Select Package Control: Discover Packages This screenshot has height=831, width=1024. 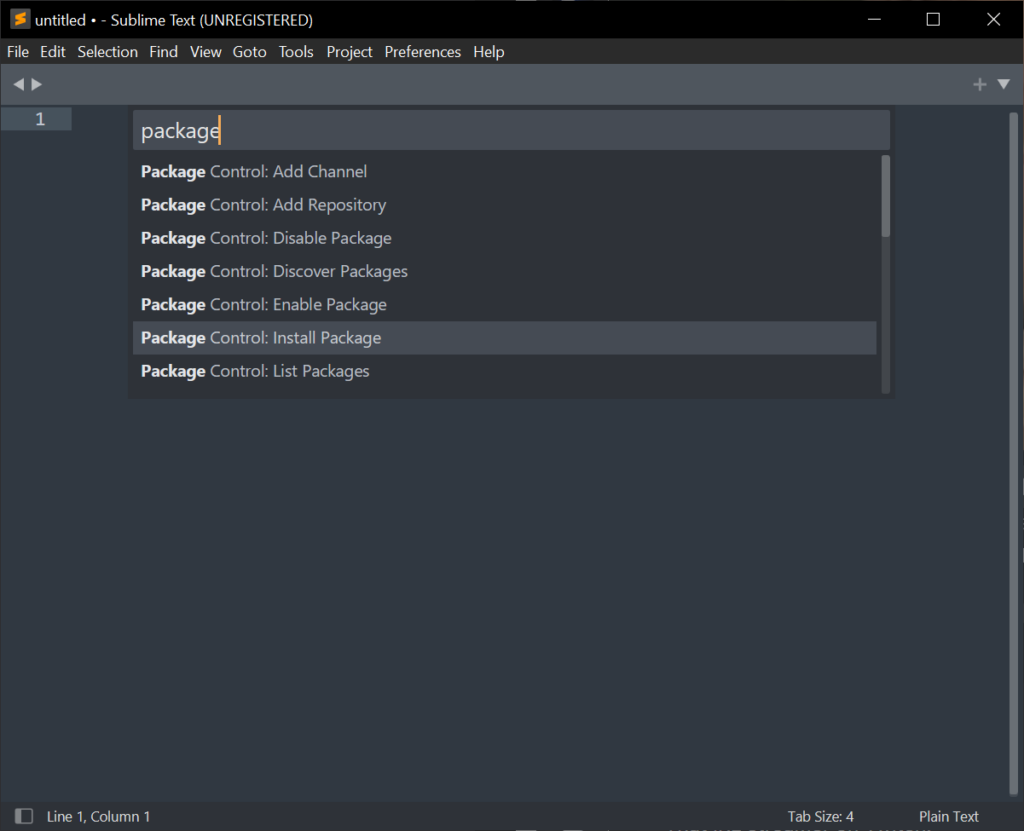click(504, 272)
